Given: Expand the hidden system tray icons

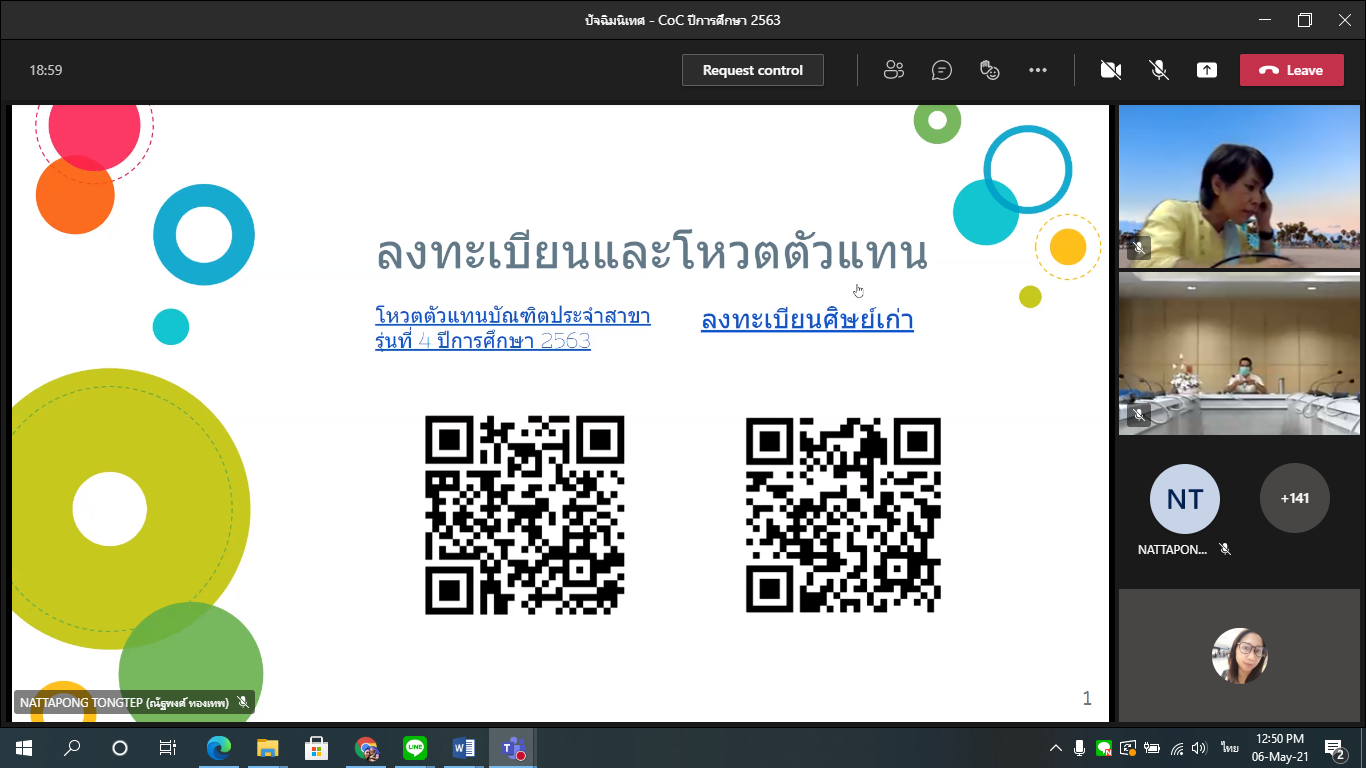Looking at the screenshot, I should 1055,748.
